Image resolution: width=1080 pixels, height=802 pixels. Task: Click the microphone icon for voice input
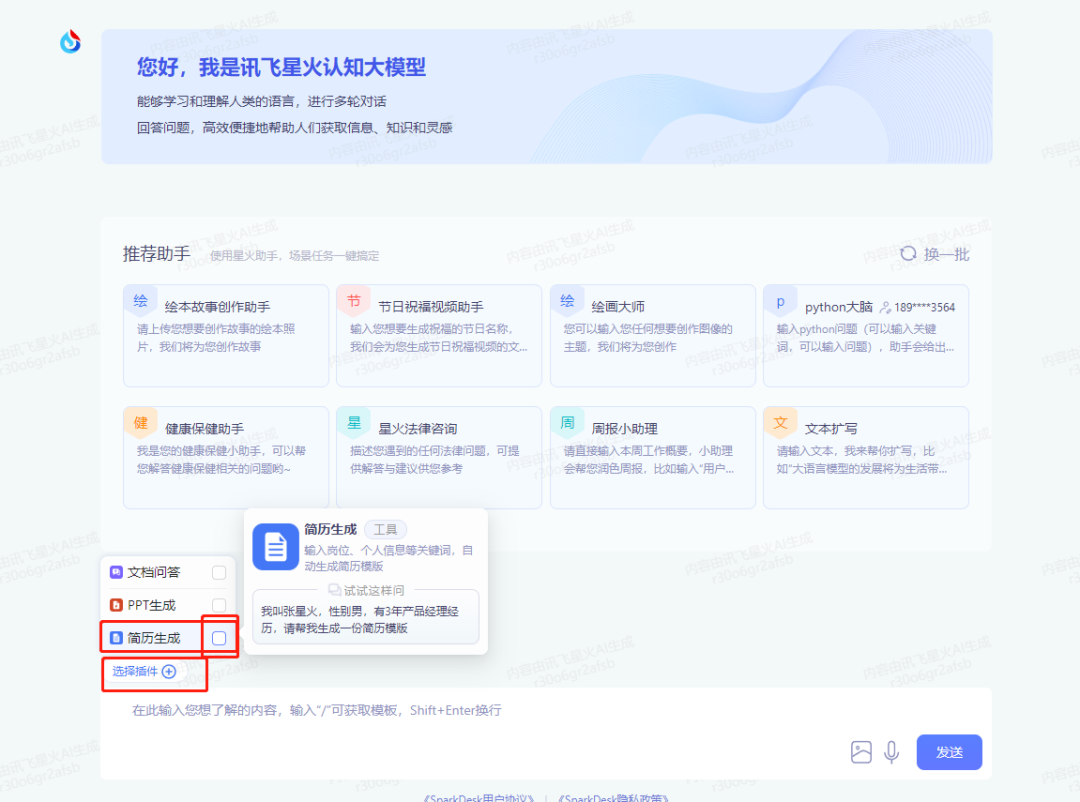click(891, 752)
